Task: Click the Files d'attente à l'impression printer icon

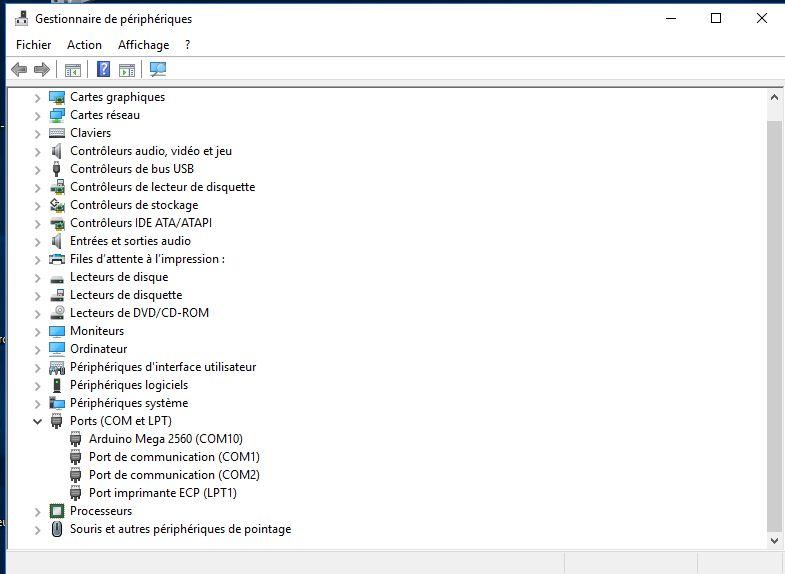Action: [57, 259]
